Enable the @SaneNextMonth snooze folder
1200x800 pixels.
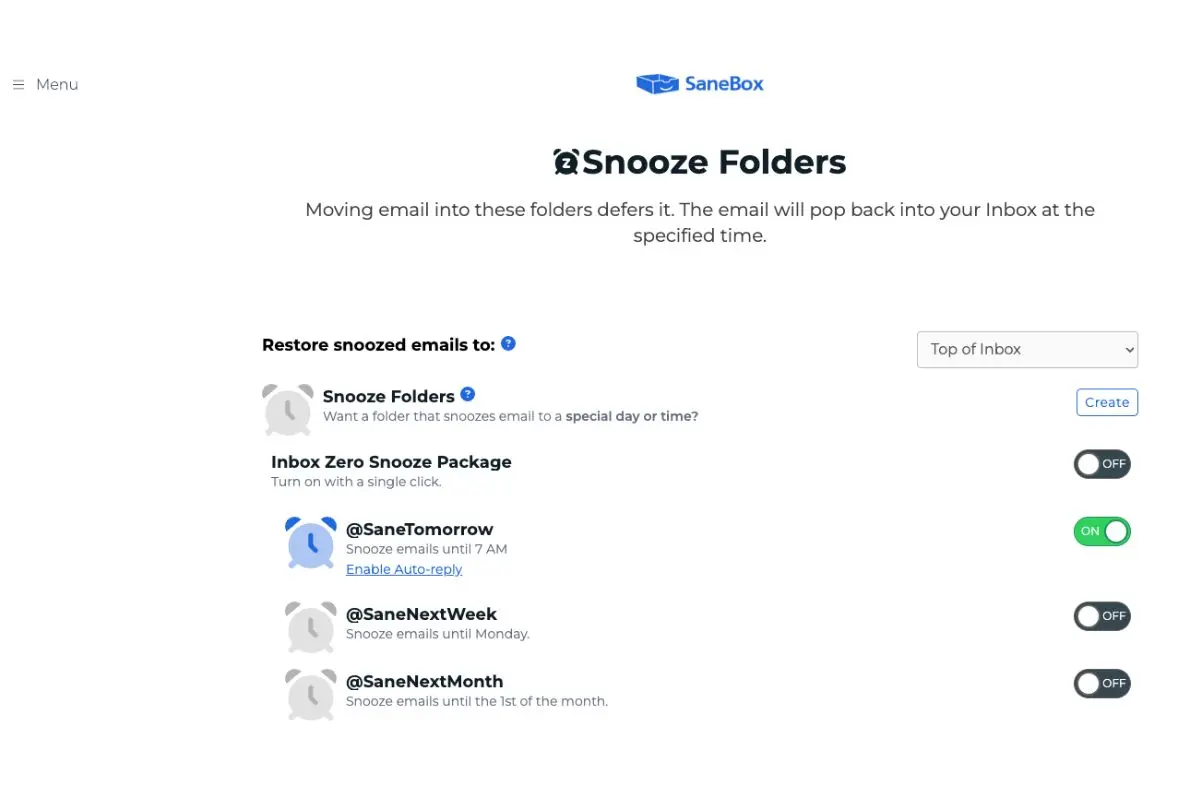tap(1102, 683)
